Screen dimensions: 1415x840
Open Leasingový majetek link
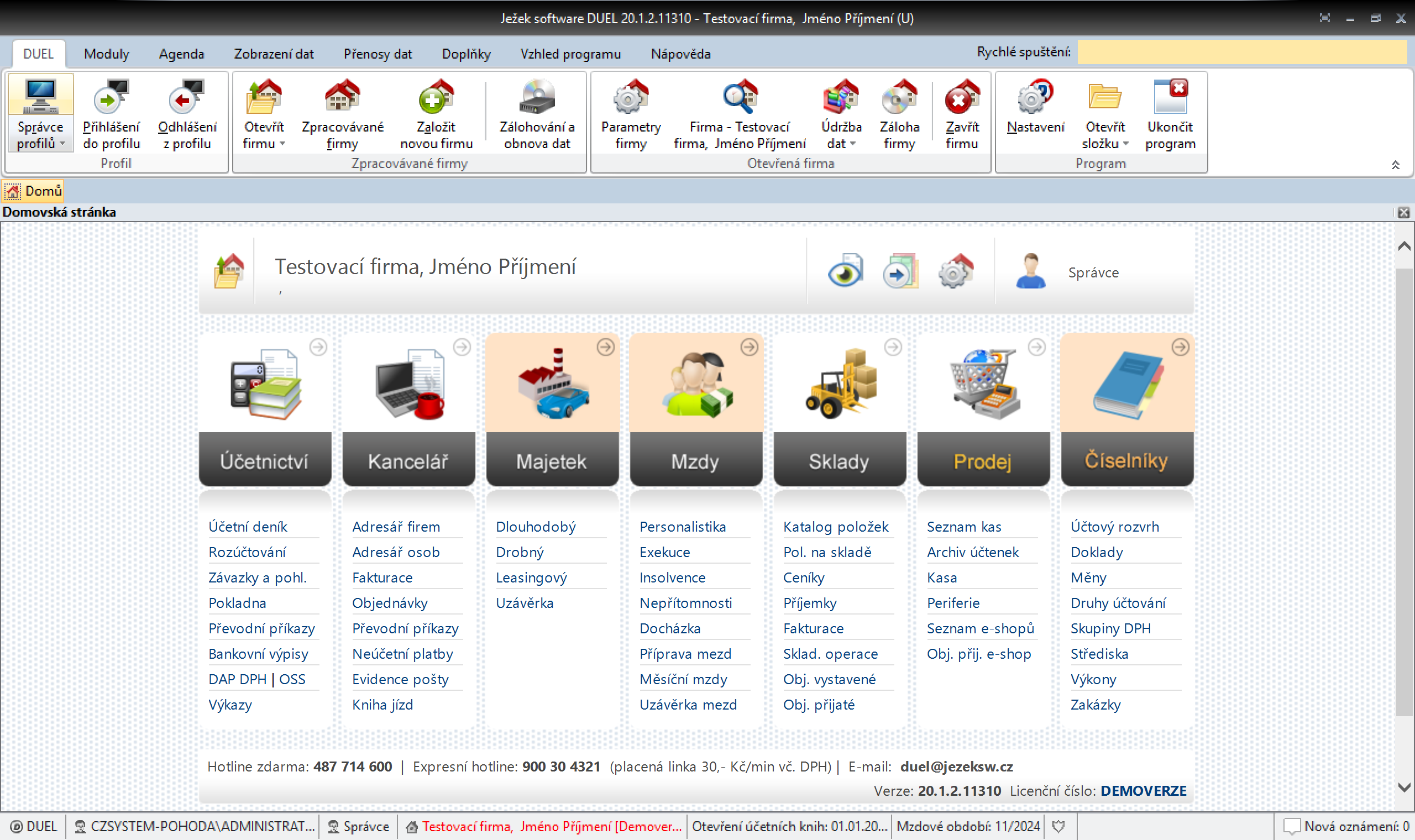(532, 577)
